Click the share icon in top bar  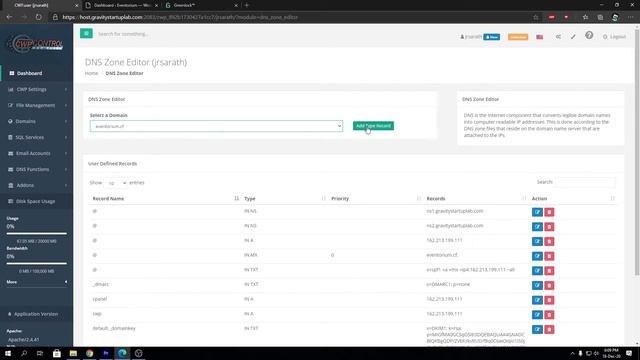(558, 37)
